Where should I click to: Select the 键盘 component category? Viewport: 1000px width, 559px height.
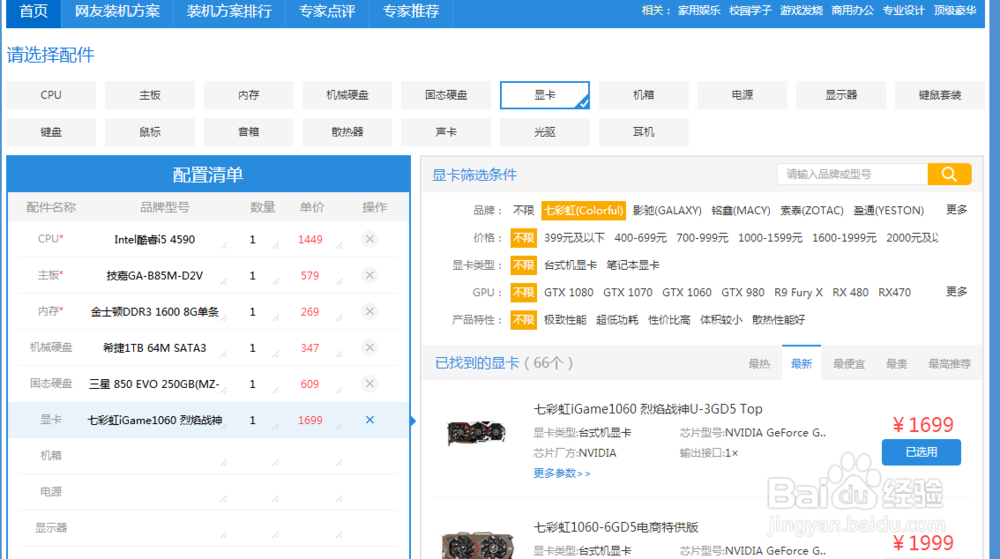(x=51, y=132)
